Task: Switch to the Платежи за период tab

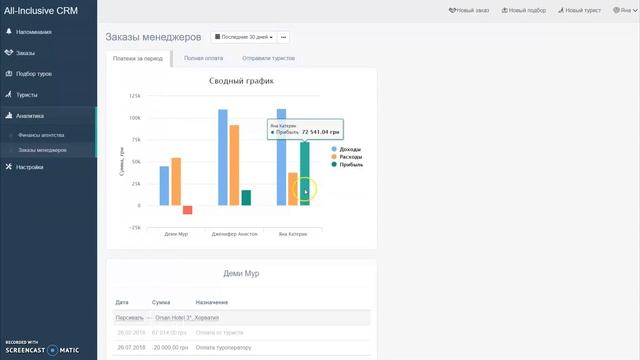Action: 138,58
